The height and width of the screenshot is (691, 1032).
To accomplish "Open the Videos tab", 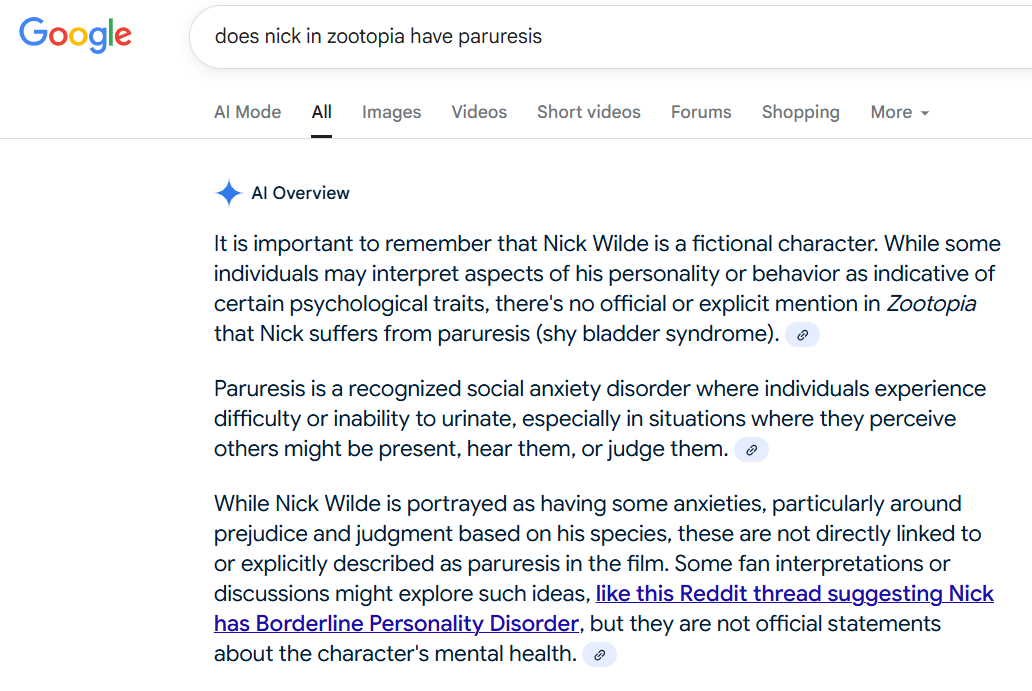I will click(479, 112).
